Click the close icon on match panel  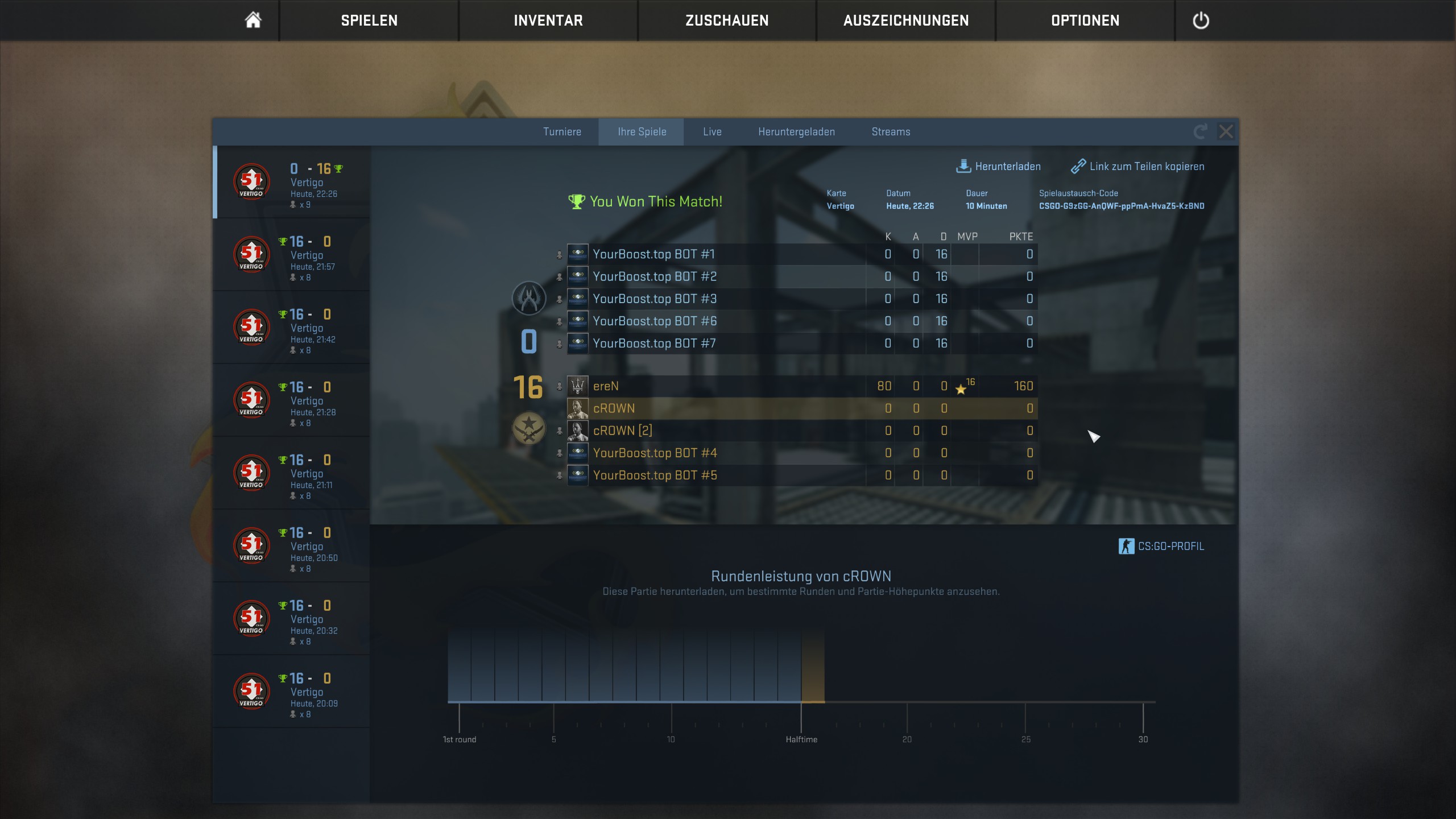pyautogui.click(x=1225, y=131)
